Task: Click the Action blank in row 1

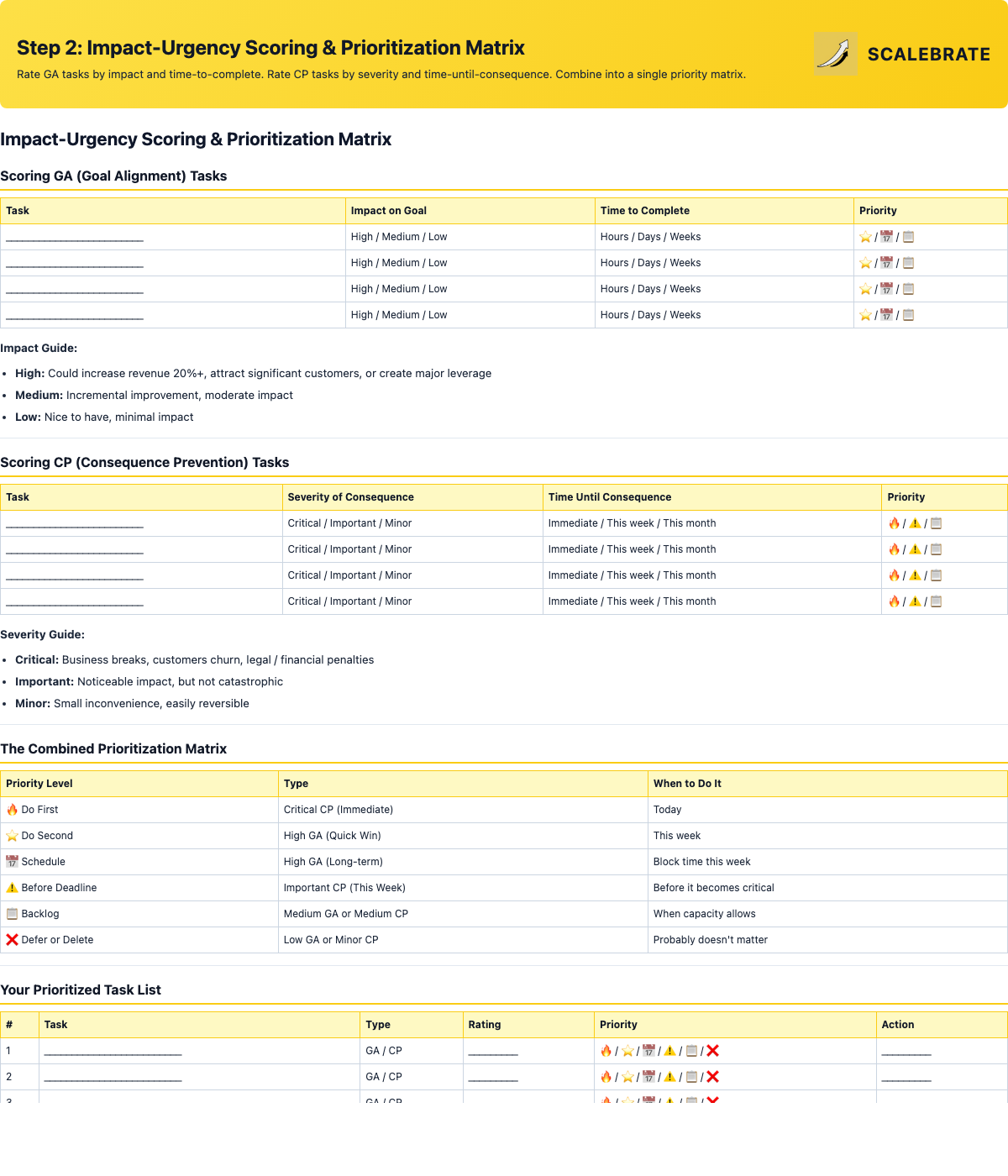Action: 906,1052
